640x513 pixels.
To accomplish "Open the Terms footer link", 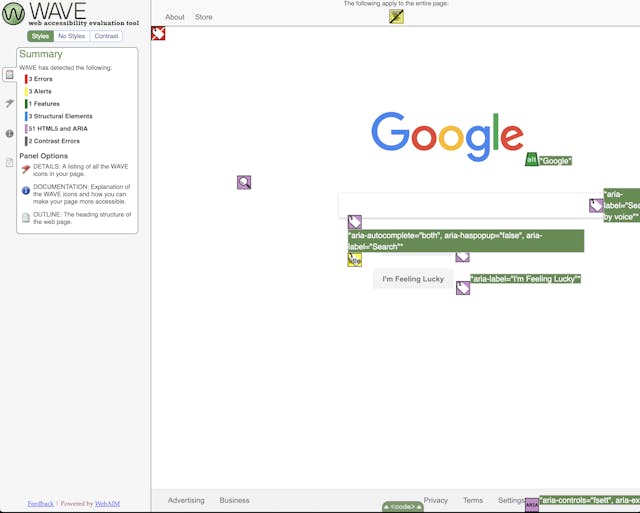I will pos(473,500).
